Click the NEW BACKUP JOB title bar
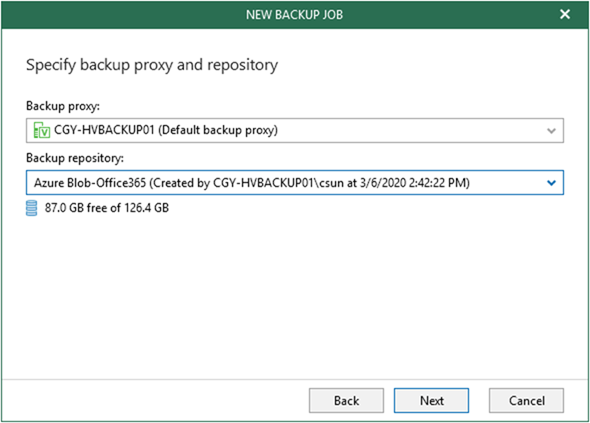Viewport: 590px width, 423px height. [x=295, y=15]
